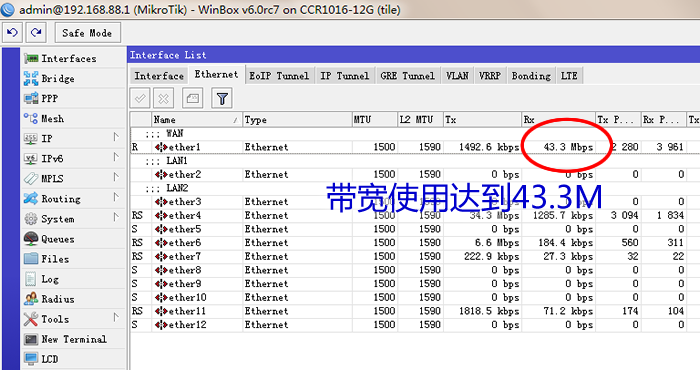
Task: Expand the IPv6 submenu arrow
Action: [x=116, y=157]
